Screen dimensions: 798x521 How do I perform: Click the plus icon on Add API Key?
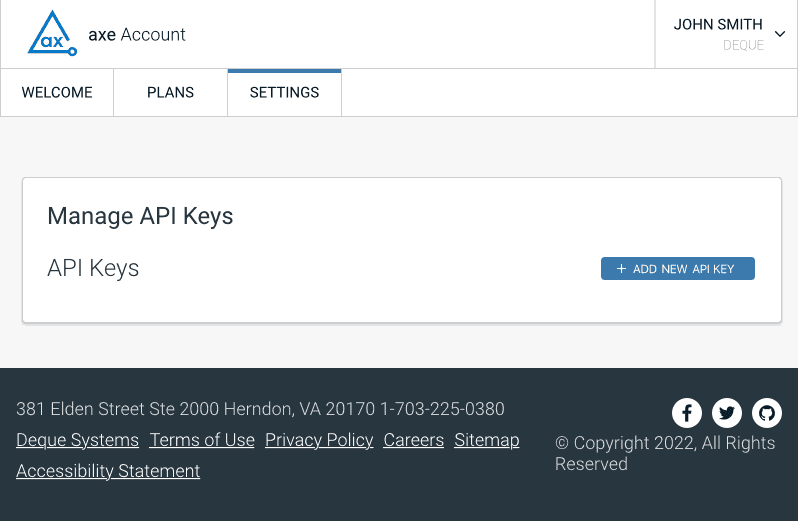(621, 269)
